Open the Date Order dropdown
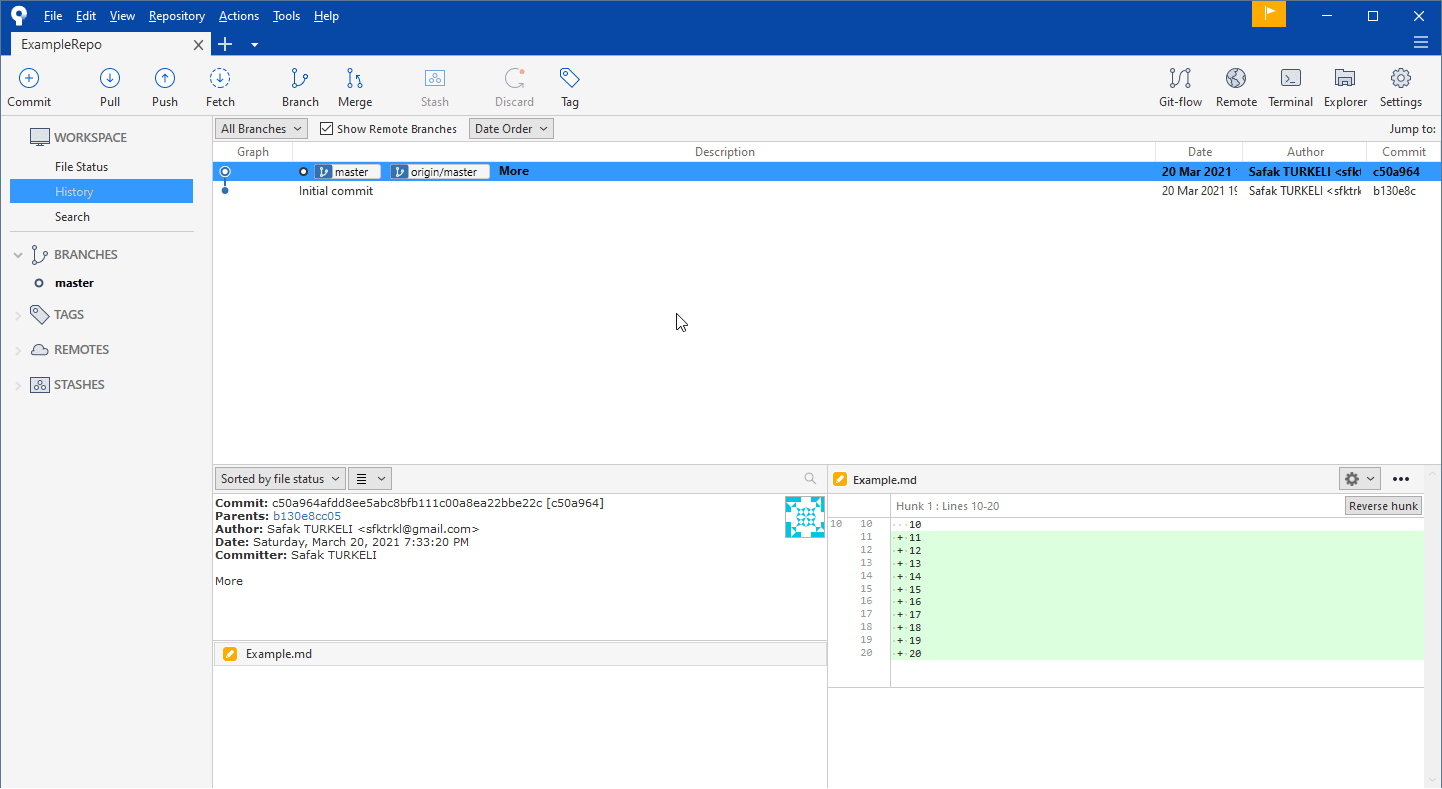Viewport: 1442px width, 789px height. (511, 129)
